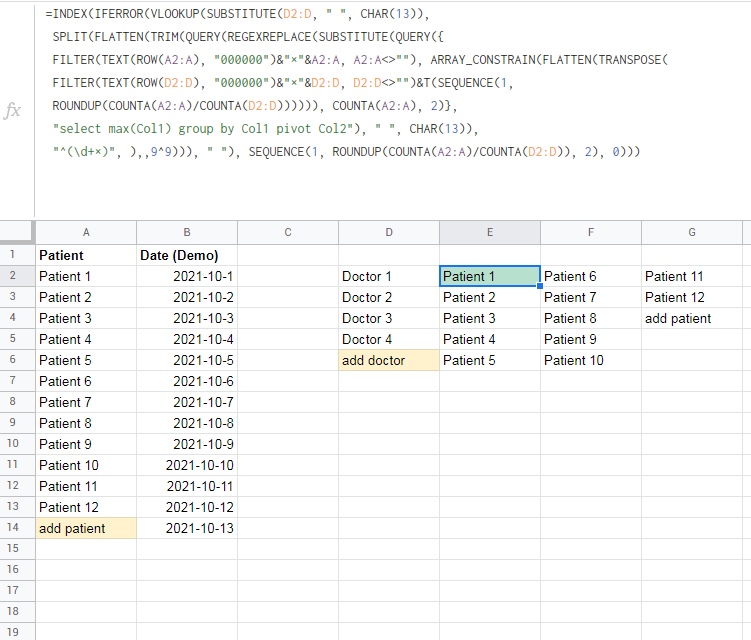This screenshot has width=751, height=640.
Task: Click 'Patient 2' in column E
Action: tap(490, 297)
